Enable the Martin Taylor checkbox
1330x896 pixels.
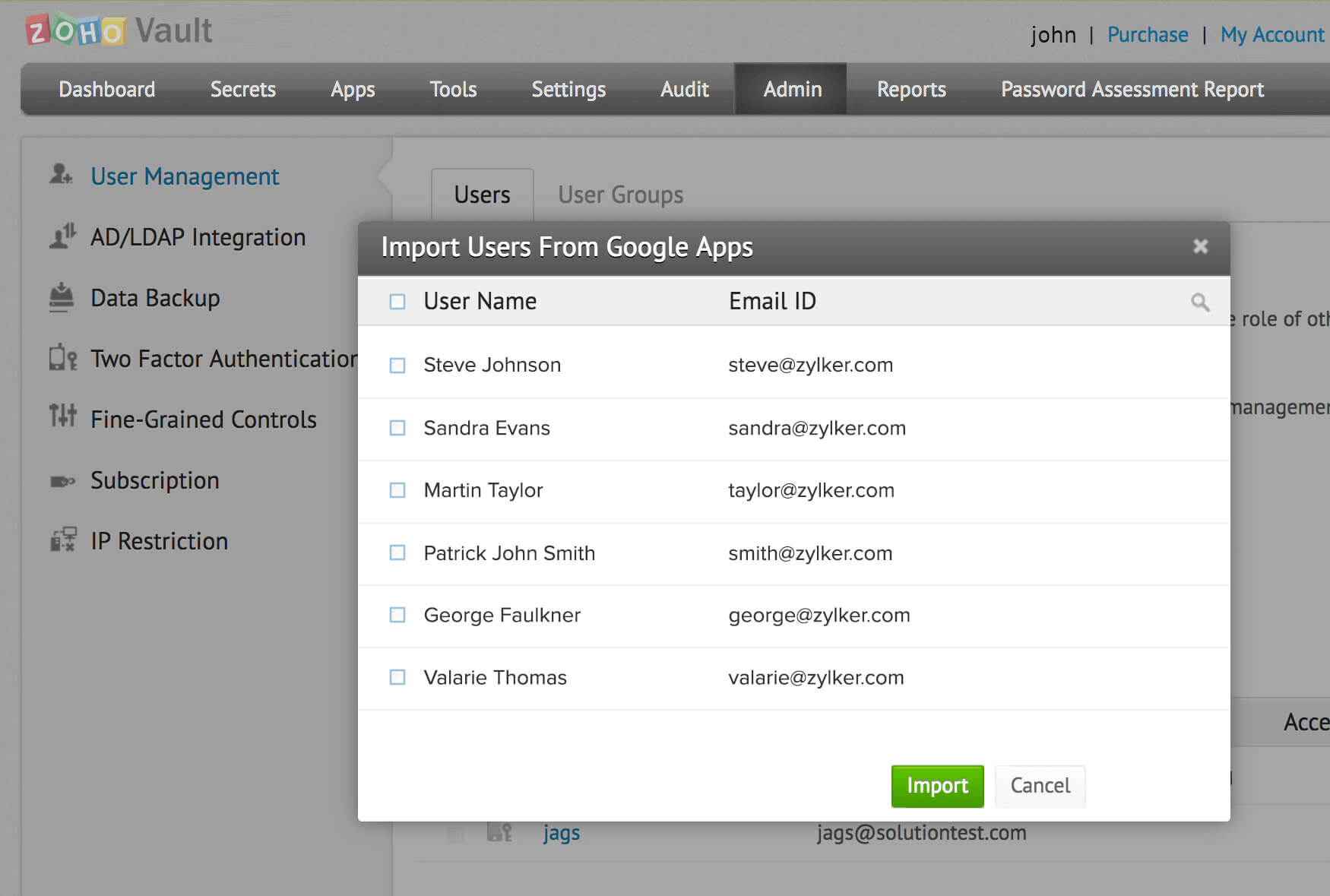pyautogui.click(x=397, y=490)
